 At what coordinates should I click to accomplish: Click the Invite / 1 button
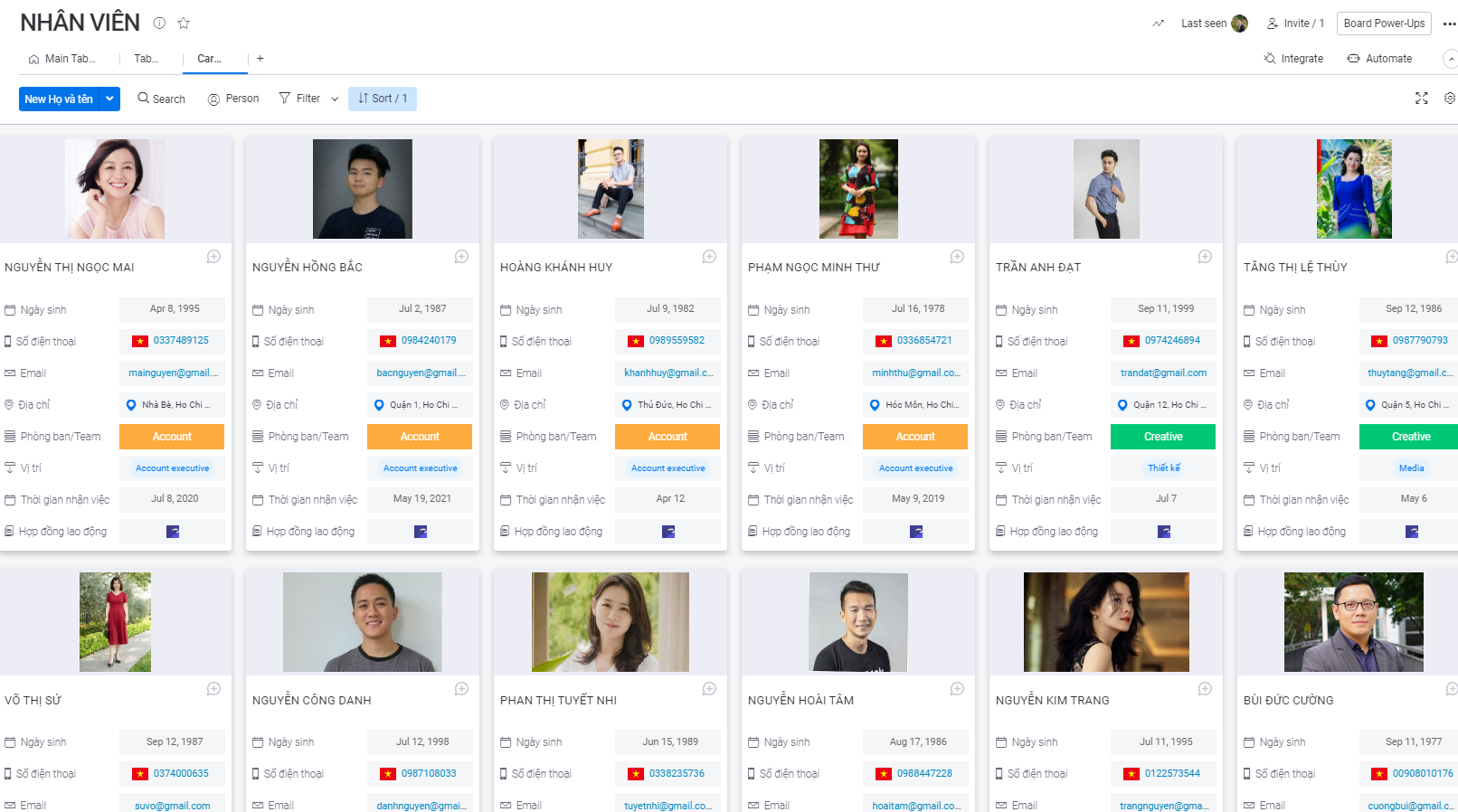[x=1295, y=24]
